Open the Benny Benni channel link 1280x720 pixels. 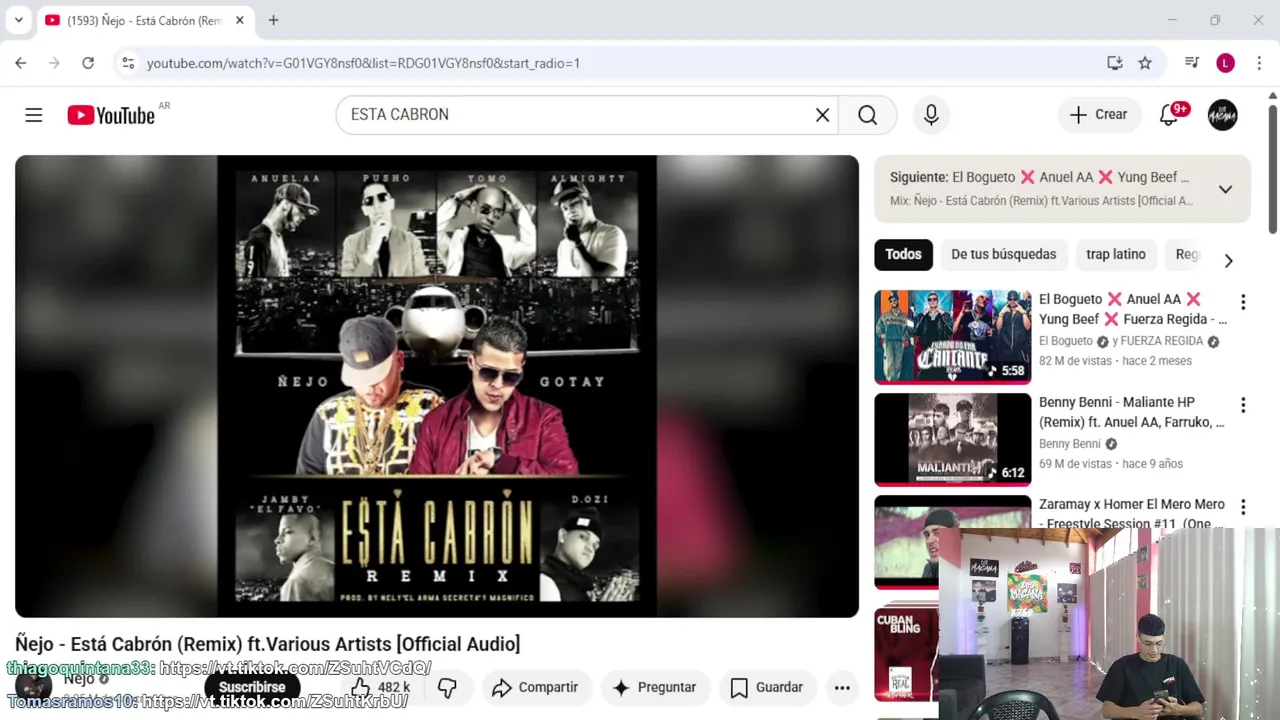1070,444
